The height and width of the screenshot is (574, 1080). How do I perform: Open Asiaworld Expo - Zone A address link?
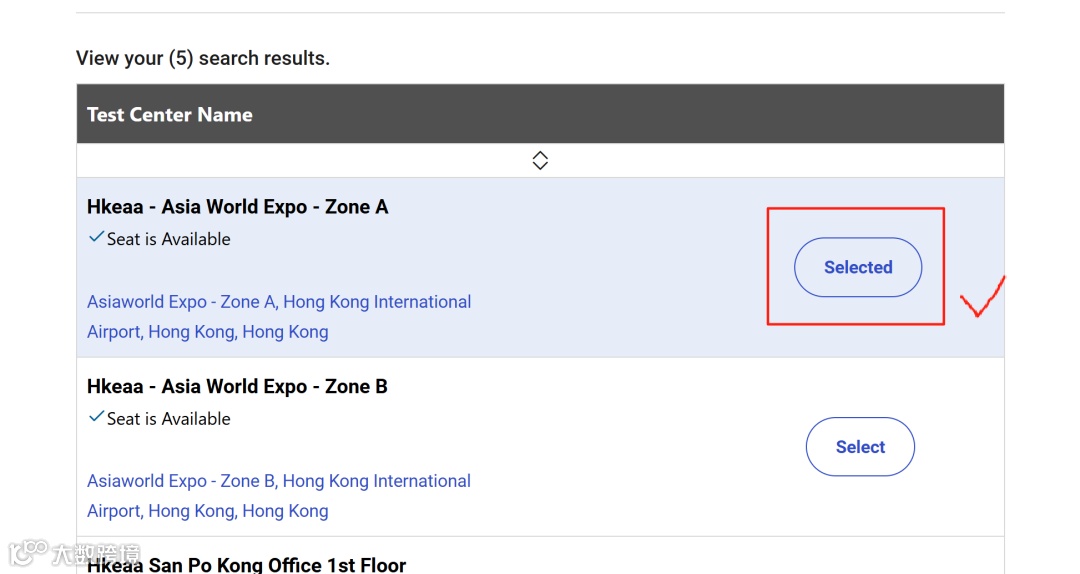click(x=279, y=317)
